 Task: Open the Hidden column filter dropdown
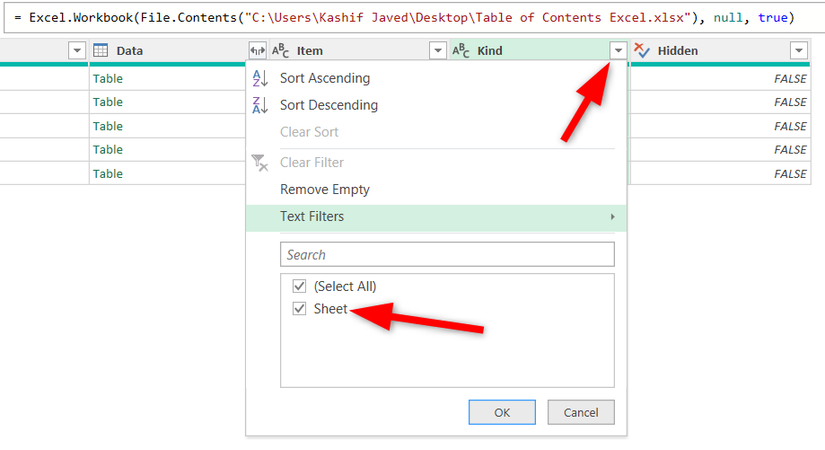pyautogui.click(x=799, y=51)
